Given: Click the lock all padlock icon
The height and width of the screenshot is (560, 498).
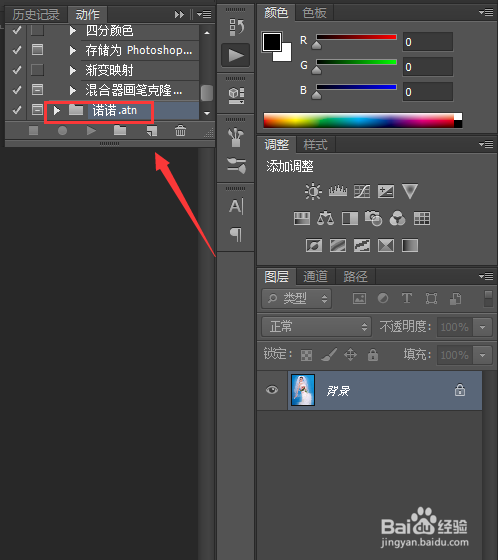Looking at the screenshot, I should [x=373, y=355].
